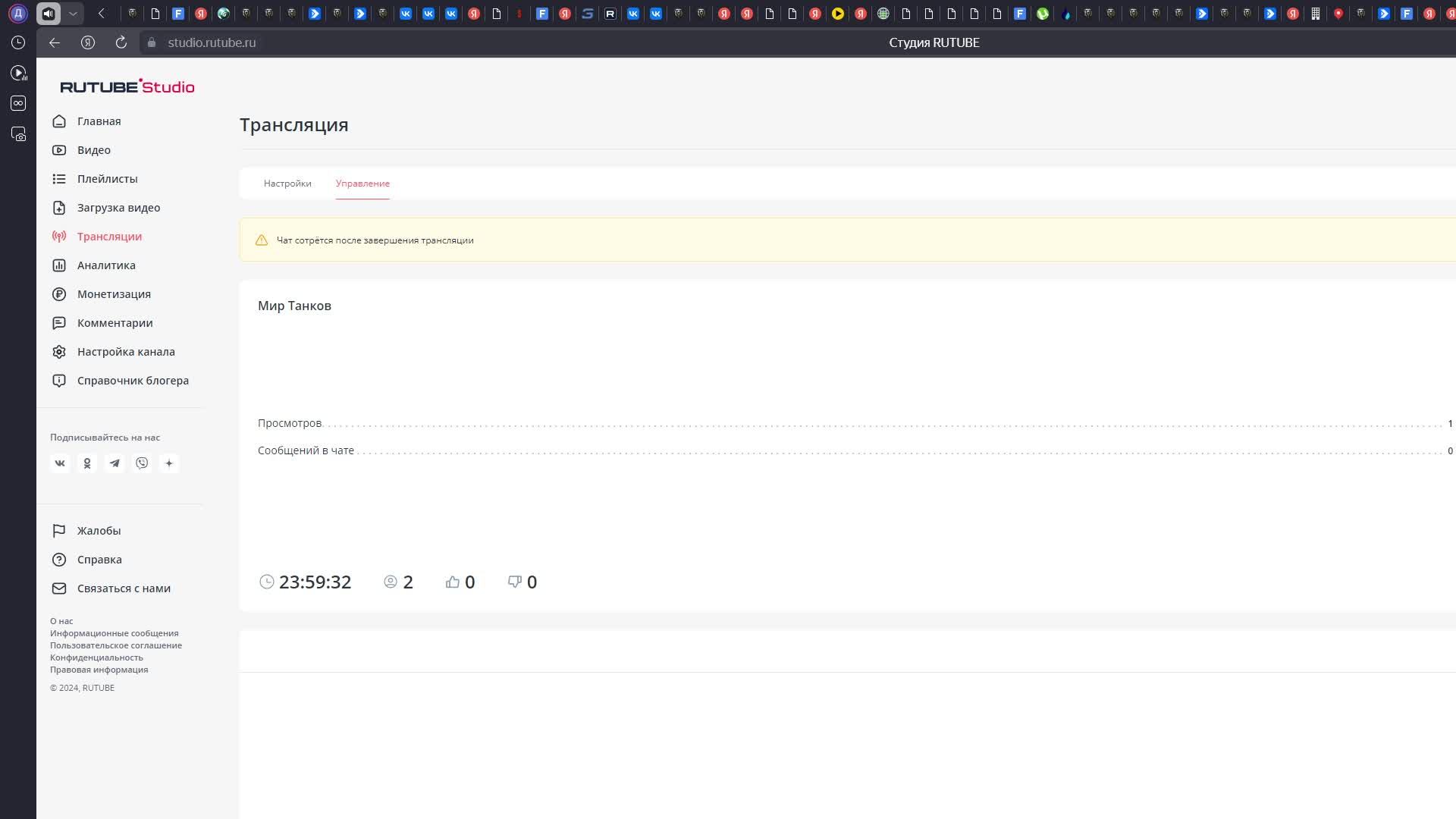Click the Yandex Я home button
The height and width of the screenshot is (819, 1456).
tap(88, 42)
